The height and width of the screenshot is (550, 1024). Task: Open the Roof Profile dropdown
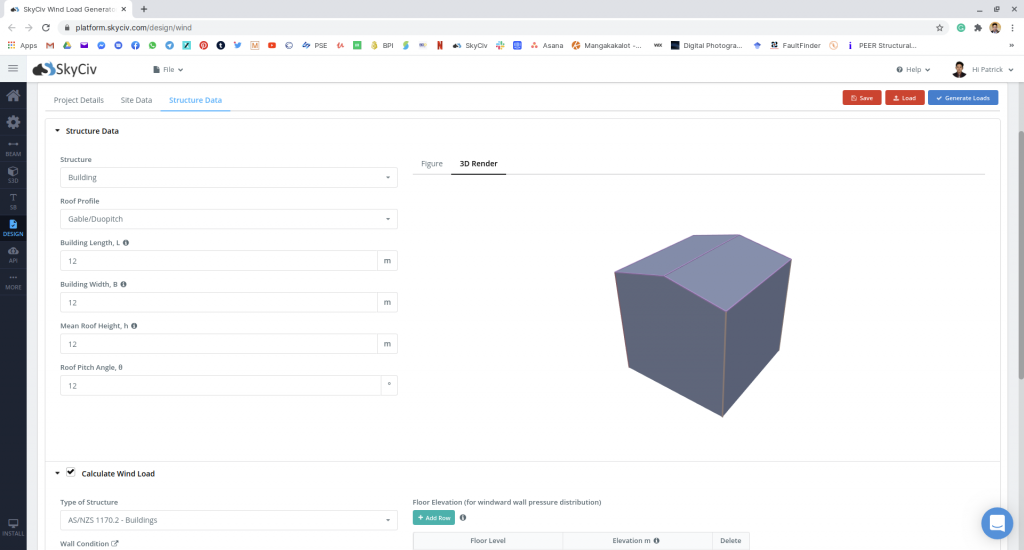pyautogui.click(x=228, y=219)
